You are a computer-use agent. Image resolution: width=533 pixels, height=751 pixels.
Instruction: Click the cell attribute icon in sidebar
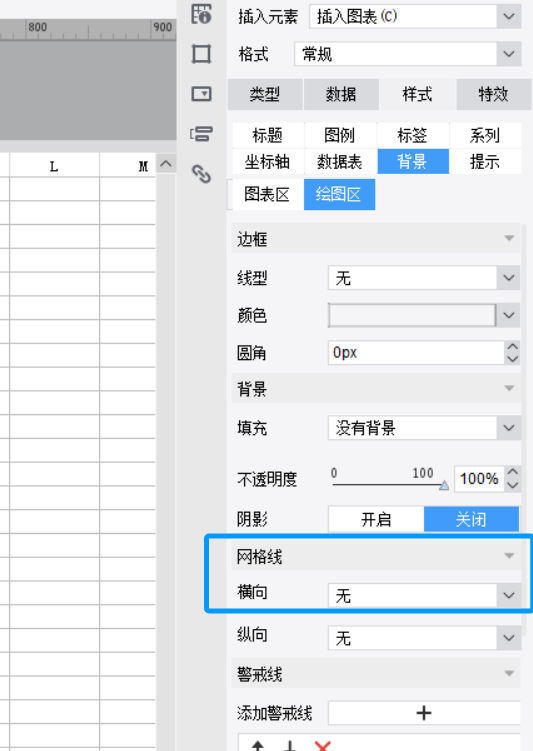(x=201, y=13)
